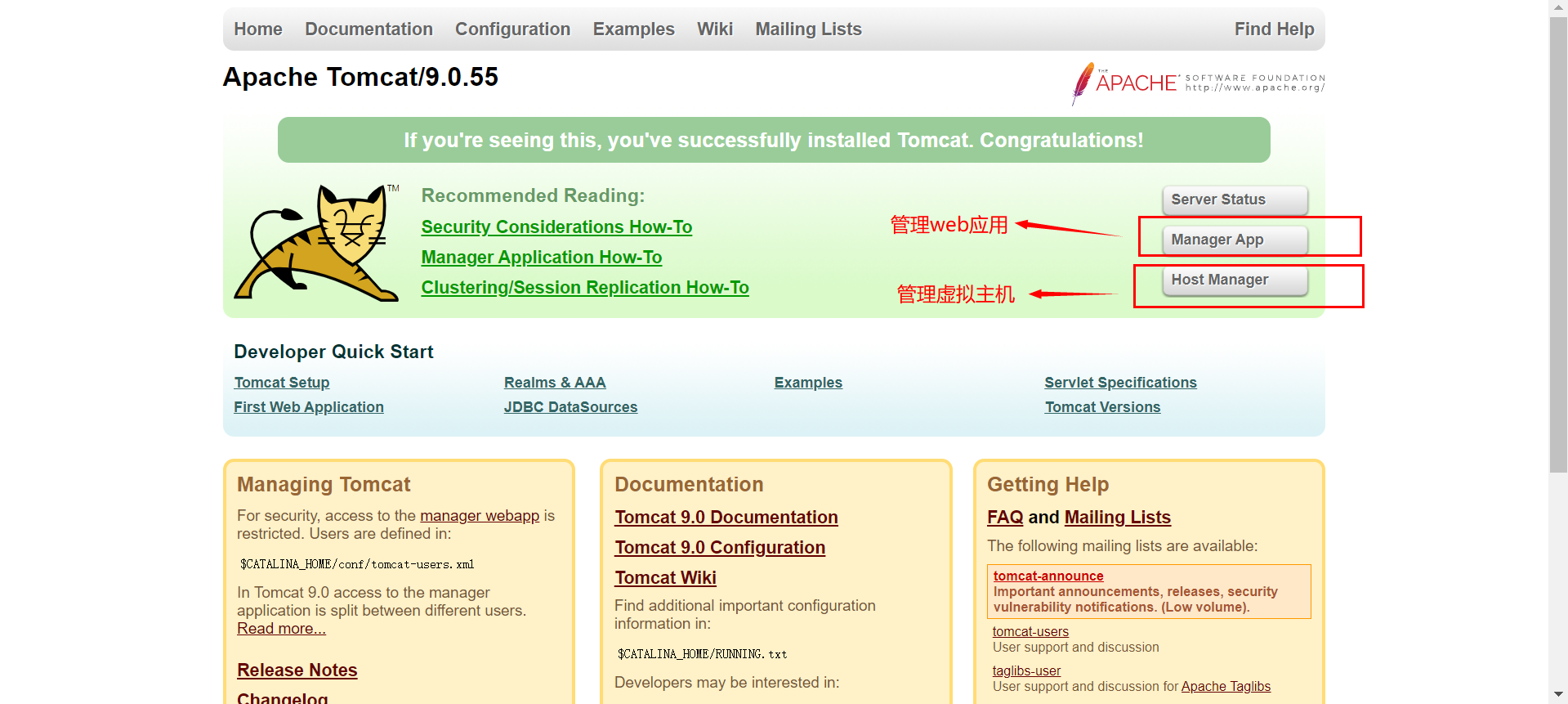Click the page's vertical scrollbar thumb
This screenshot has height=704, width=1568.
point(1558,244)
